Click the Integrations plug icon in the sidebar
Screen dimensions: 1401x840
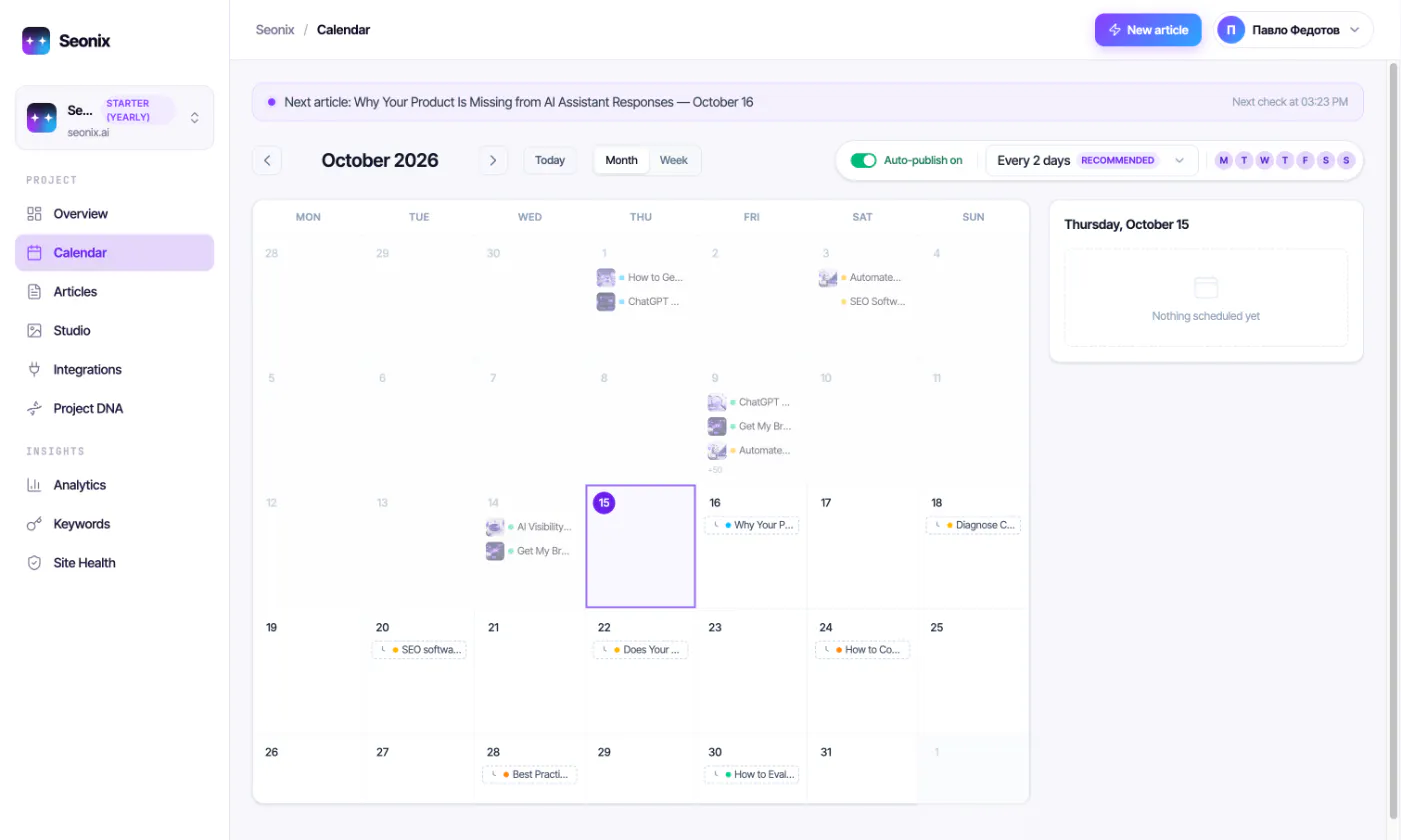34,370
